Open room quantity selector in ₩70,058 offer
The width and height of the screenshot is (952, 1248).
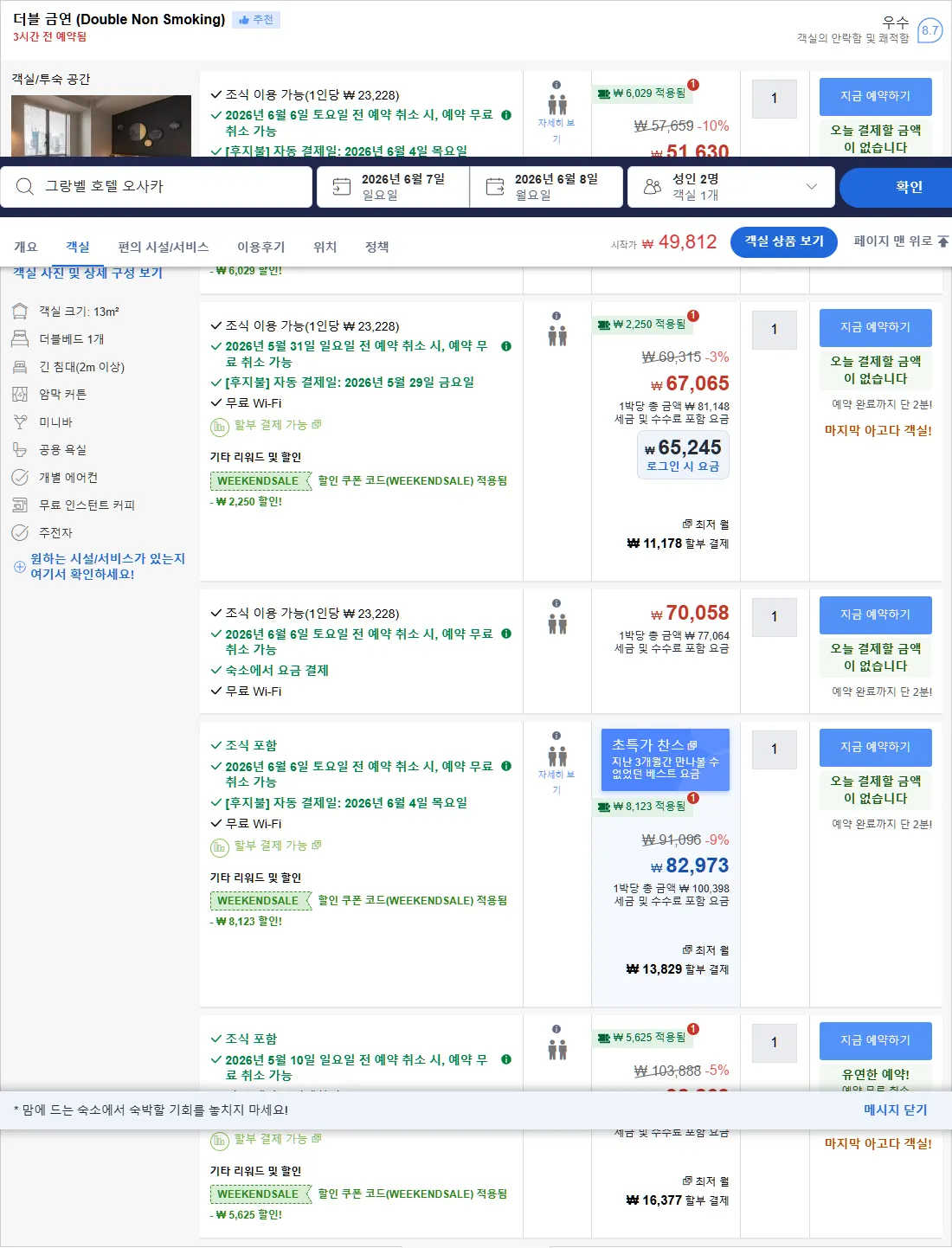[775, 617]
